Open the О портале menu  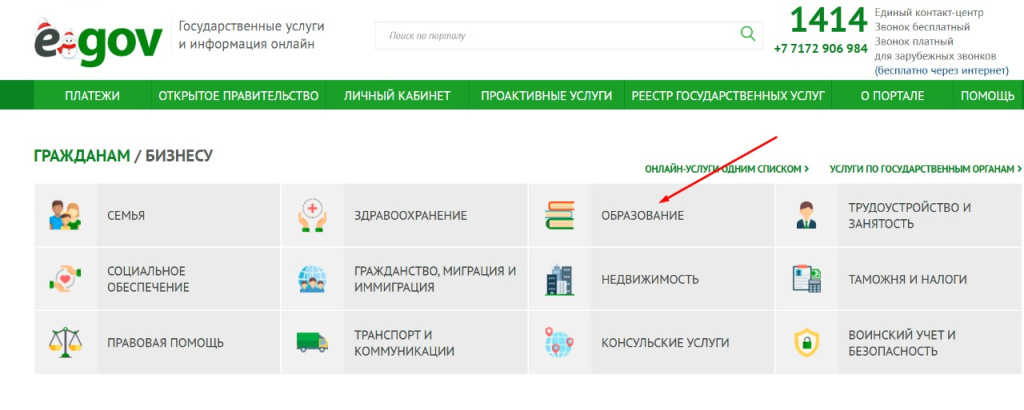coord(892,95)
